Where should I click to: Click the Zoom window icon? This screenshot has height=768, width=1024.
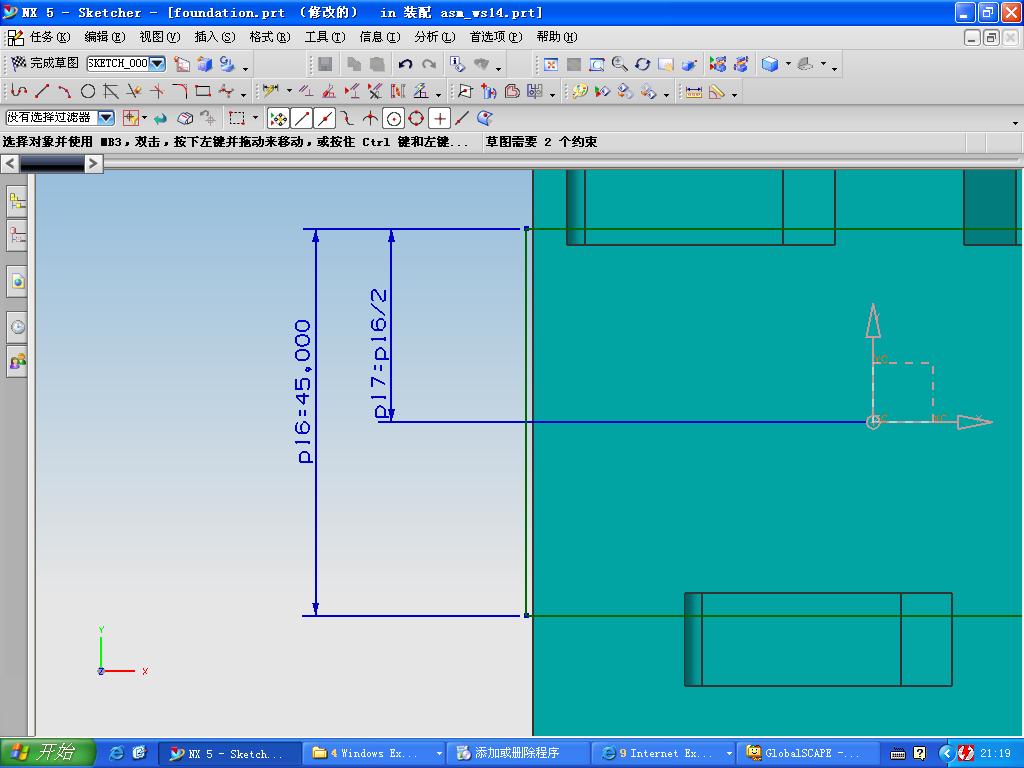pos(596,64)
